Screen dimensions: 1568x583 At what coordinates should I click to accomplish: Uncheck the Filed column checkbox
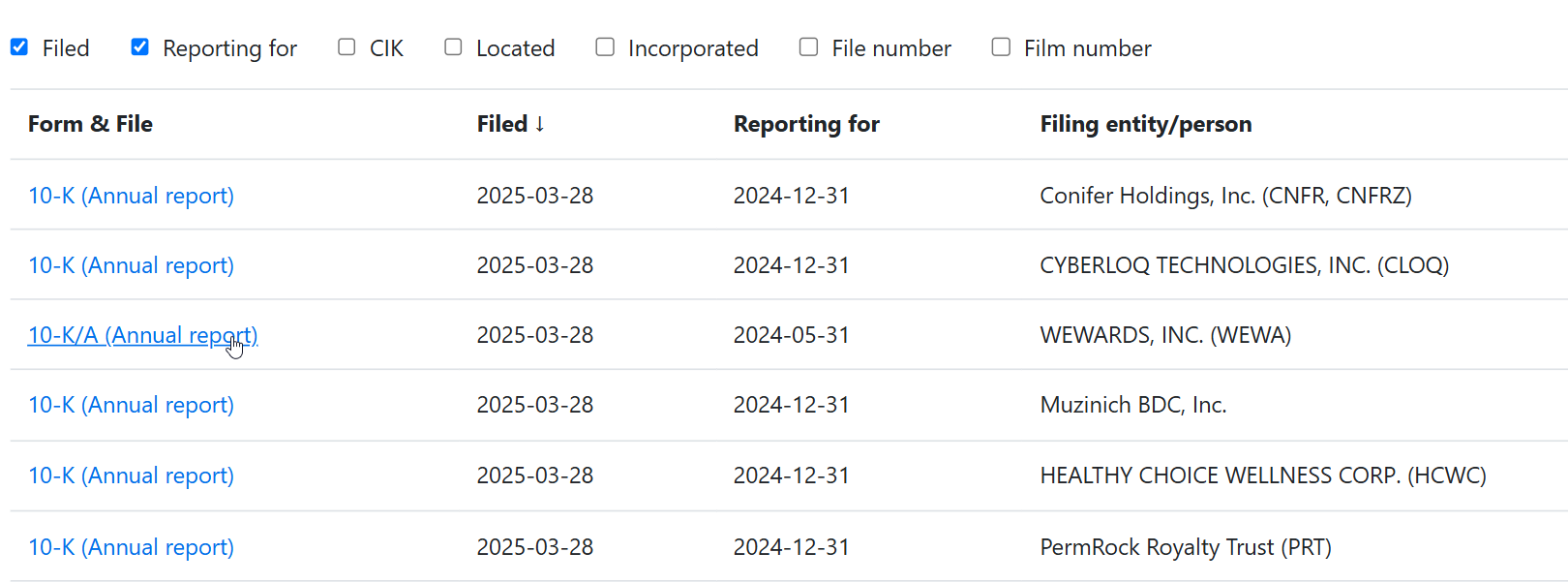[19, 46]
